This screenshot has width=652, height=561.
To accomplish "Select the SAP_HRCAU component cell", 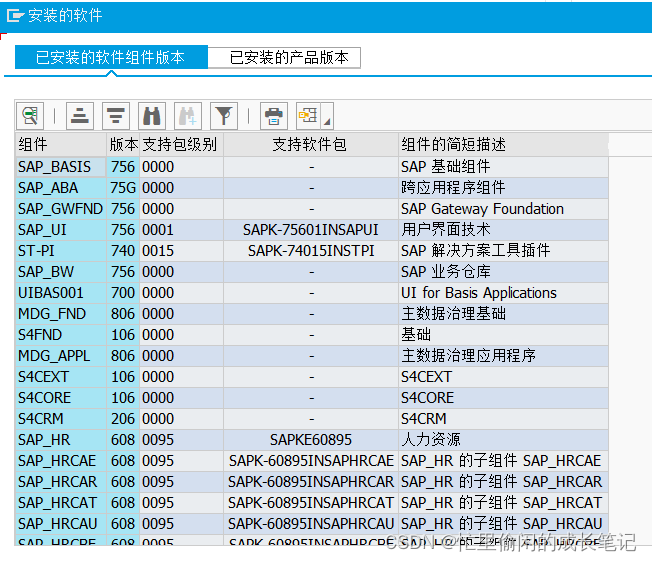I will tap(61, 524).
